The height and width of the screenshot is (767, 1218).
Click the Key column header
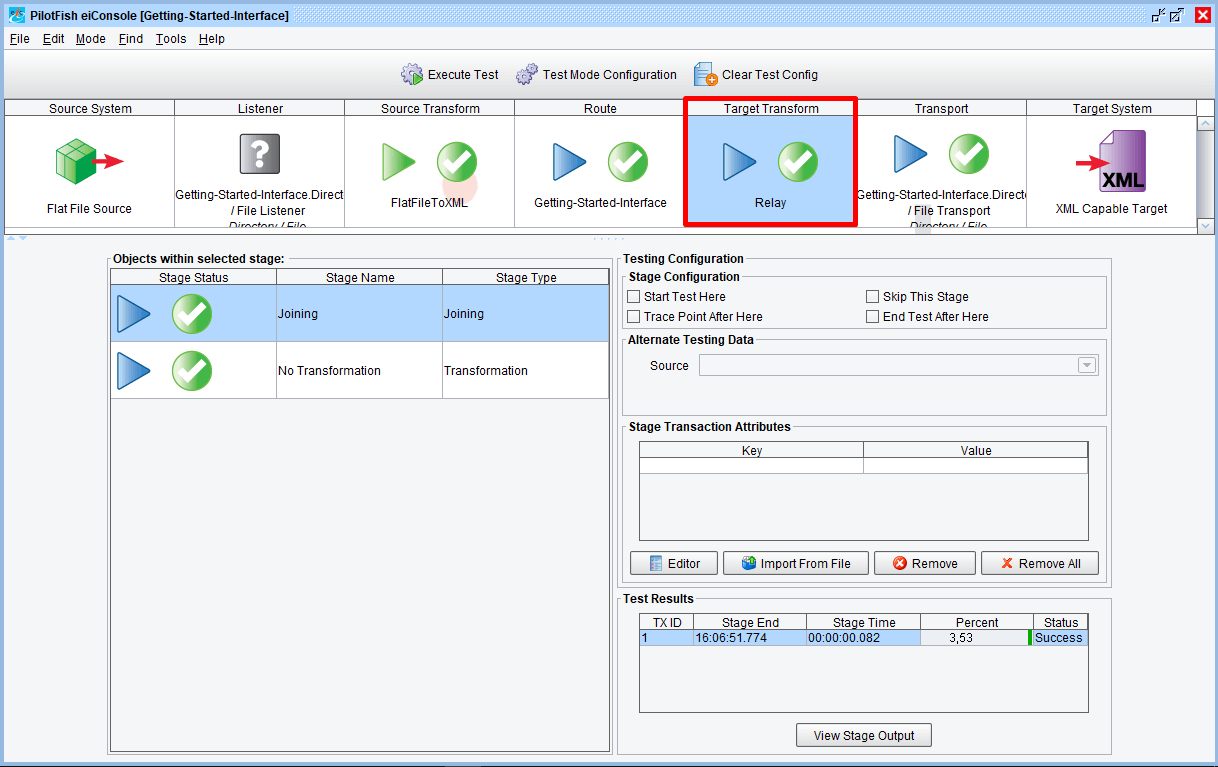(x=752, y=450)
